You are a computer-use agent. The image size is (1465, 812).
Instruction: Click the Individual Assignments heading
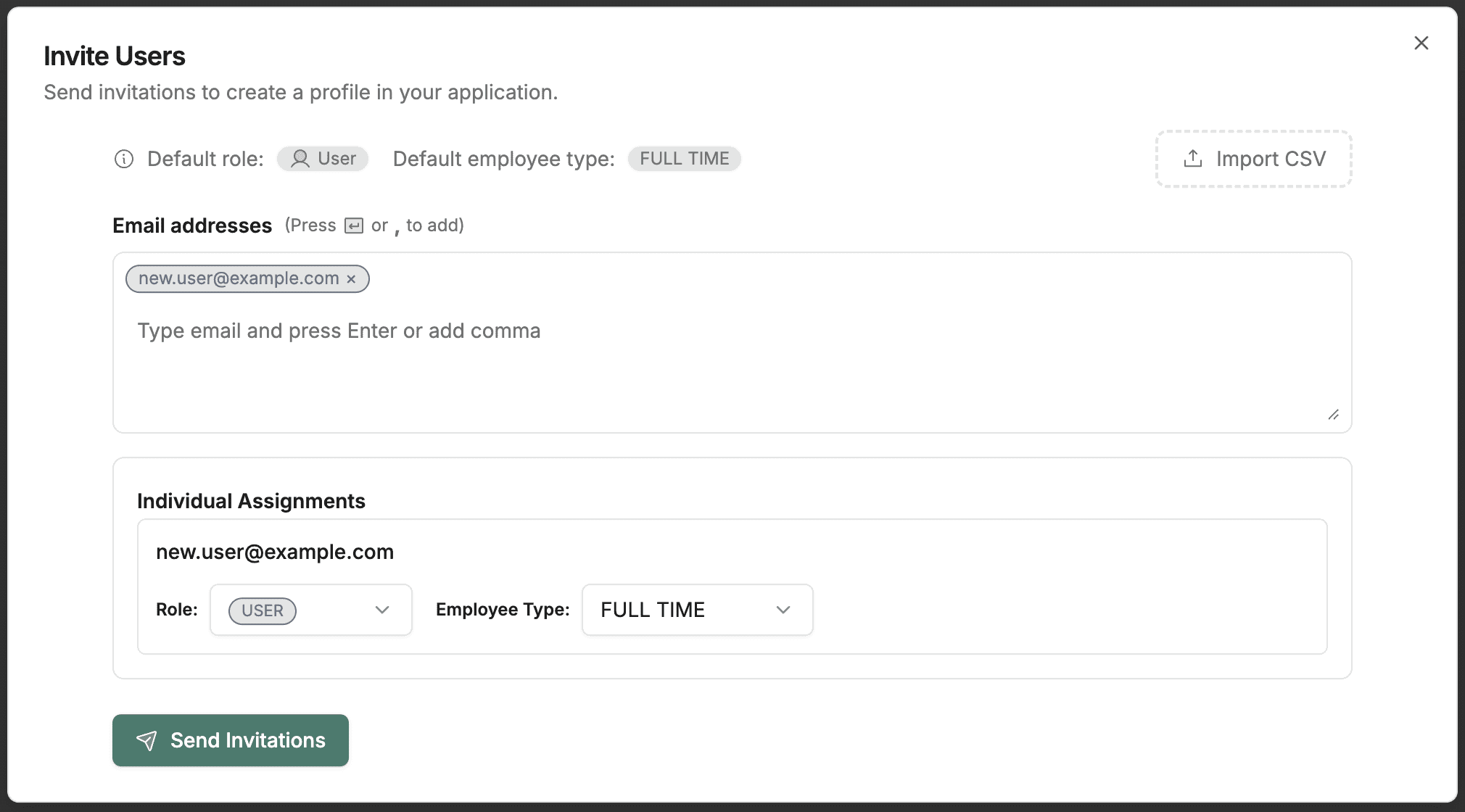click(x=251, y=501)
